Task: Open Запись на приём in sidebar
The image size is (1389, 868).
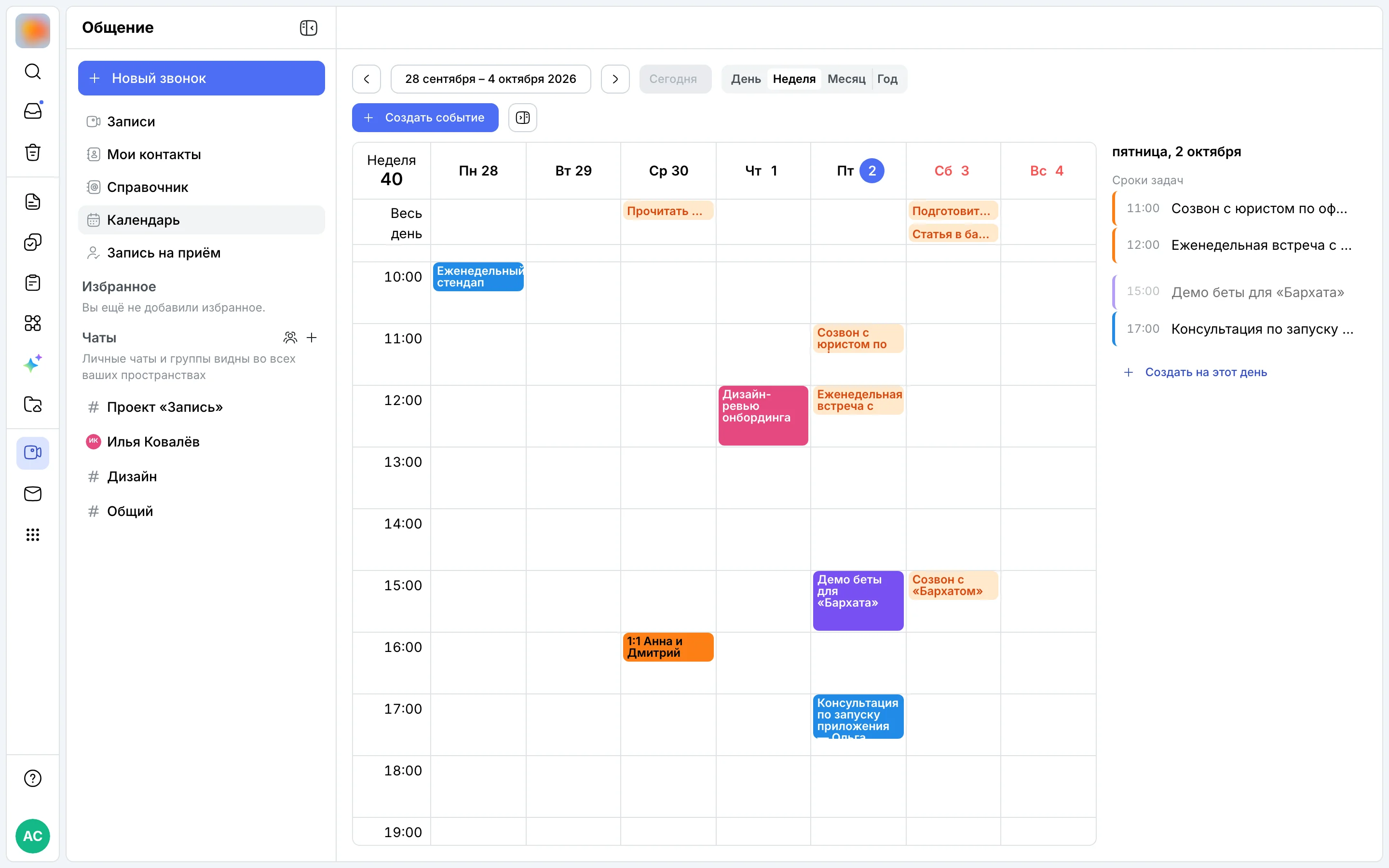Action: (x=202, y=253)
